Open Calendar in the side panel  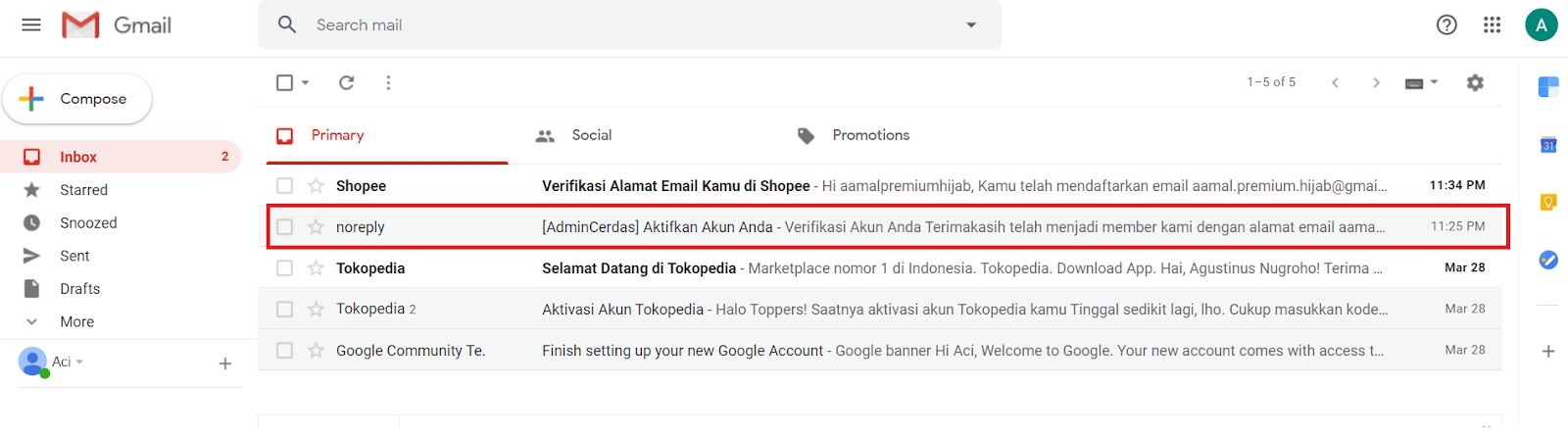(1548, 145)
